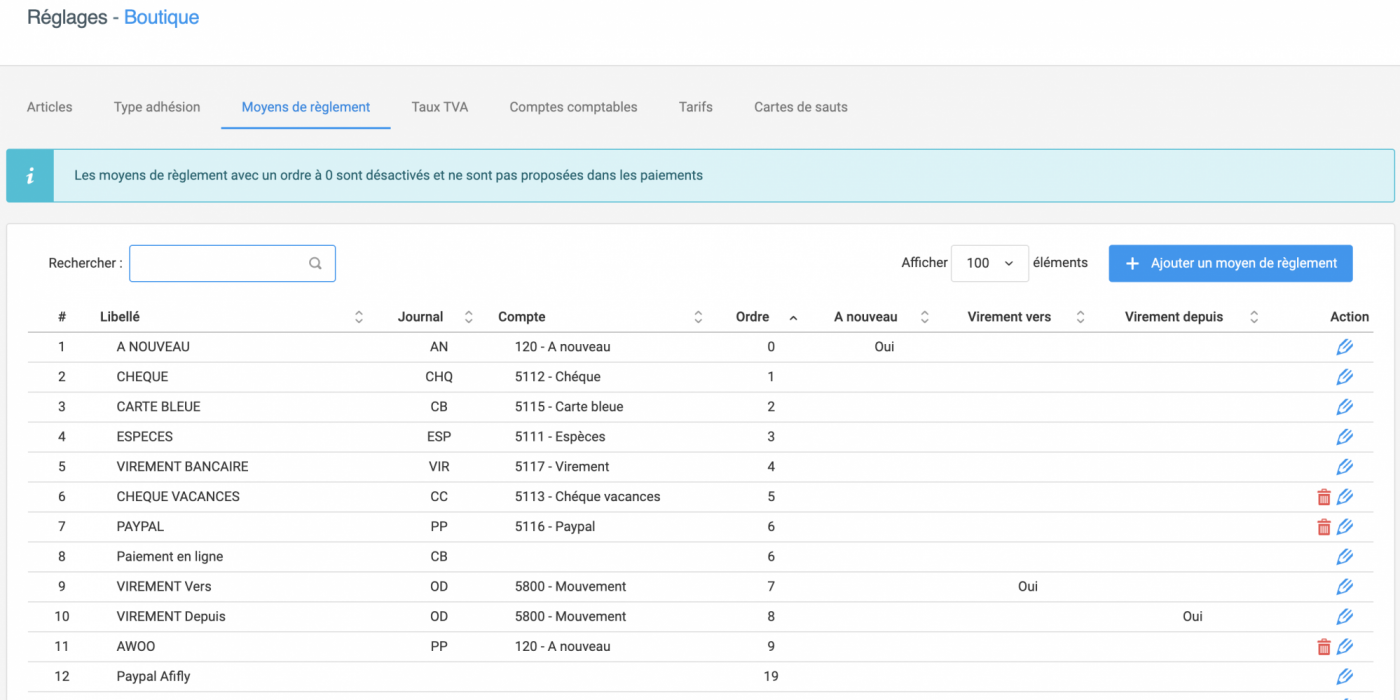
Task: Open the Afficher 100 elements dropdown
Action: [x=990, y=263]
